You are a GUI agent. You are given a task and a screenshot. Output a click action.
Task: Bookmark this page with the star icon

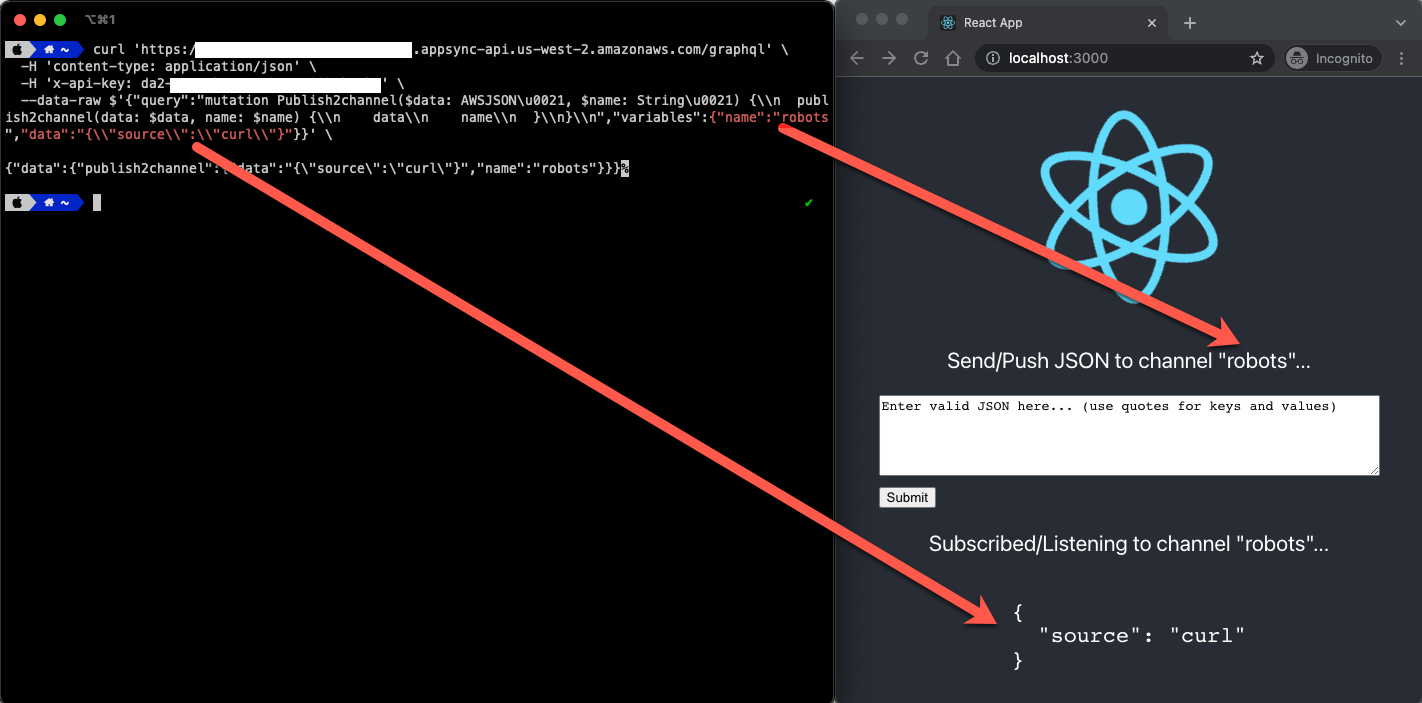pos(1257,58)
